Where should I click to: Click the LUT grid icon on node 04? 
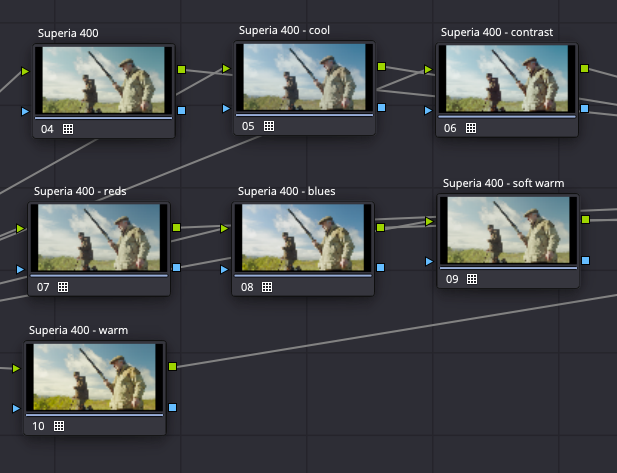pyautogui.click(x=68, y=129)
